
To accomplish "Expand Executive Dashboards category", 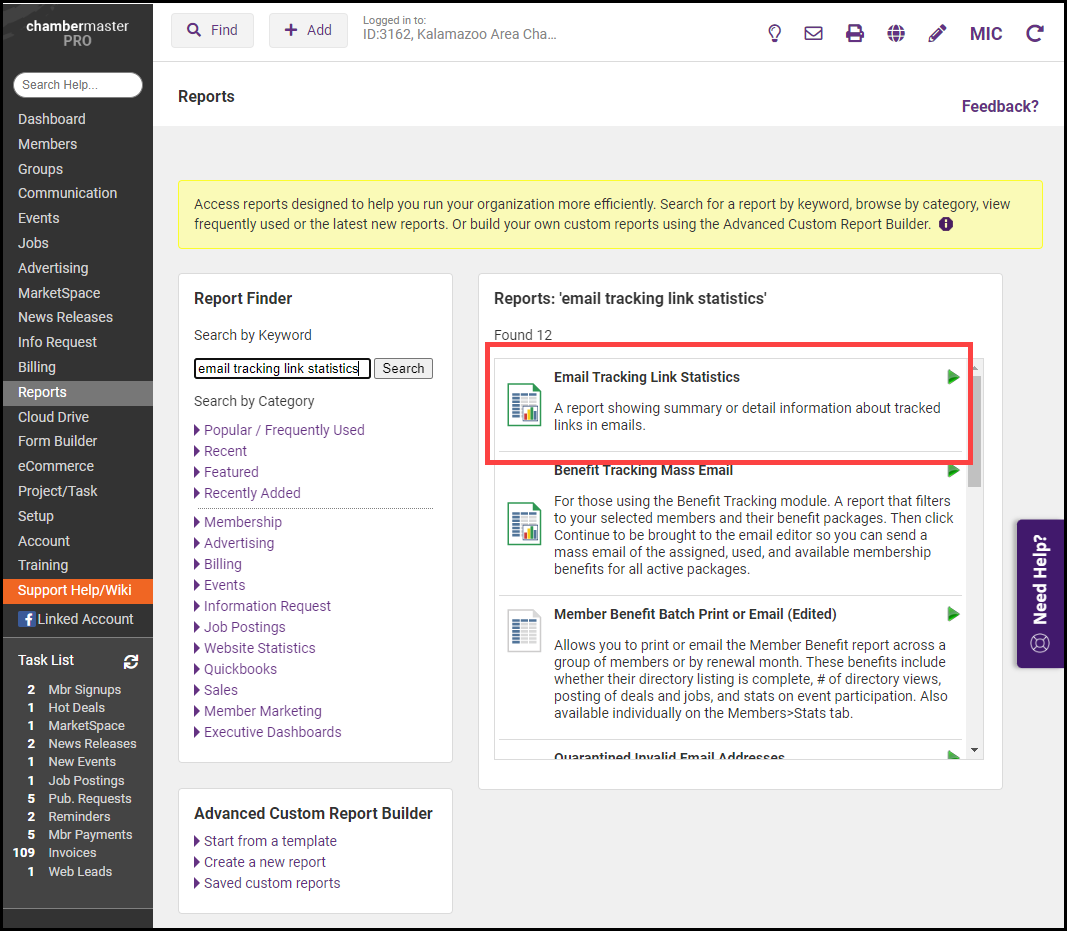I will tap(272, 732).
